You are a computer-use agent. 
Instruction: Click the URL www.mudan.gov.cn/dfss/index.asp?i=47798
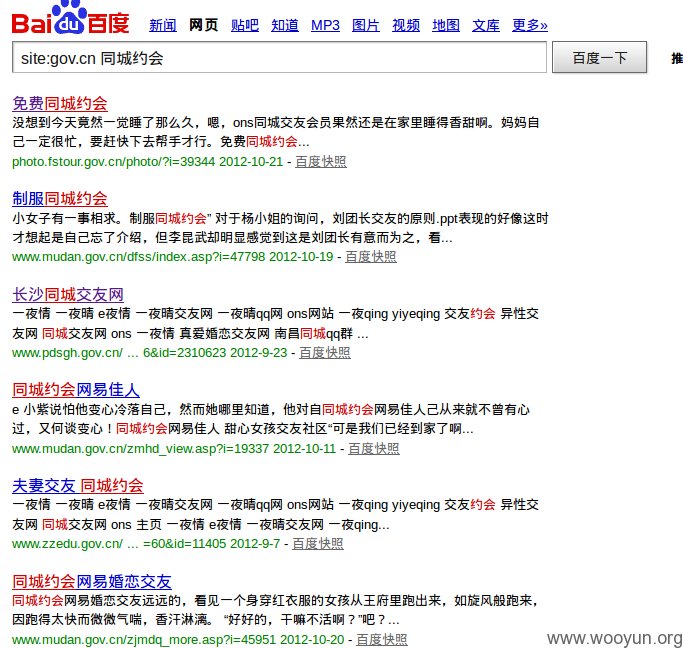tap(139, 257)
